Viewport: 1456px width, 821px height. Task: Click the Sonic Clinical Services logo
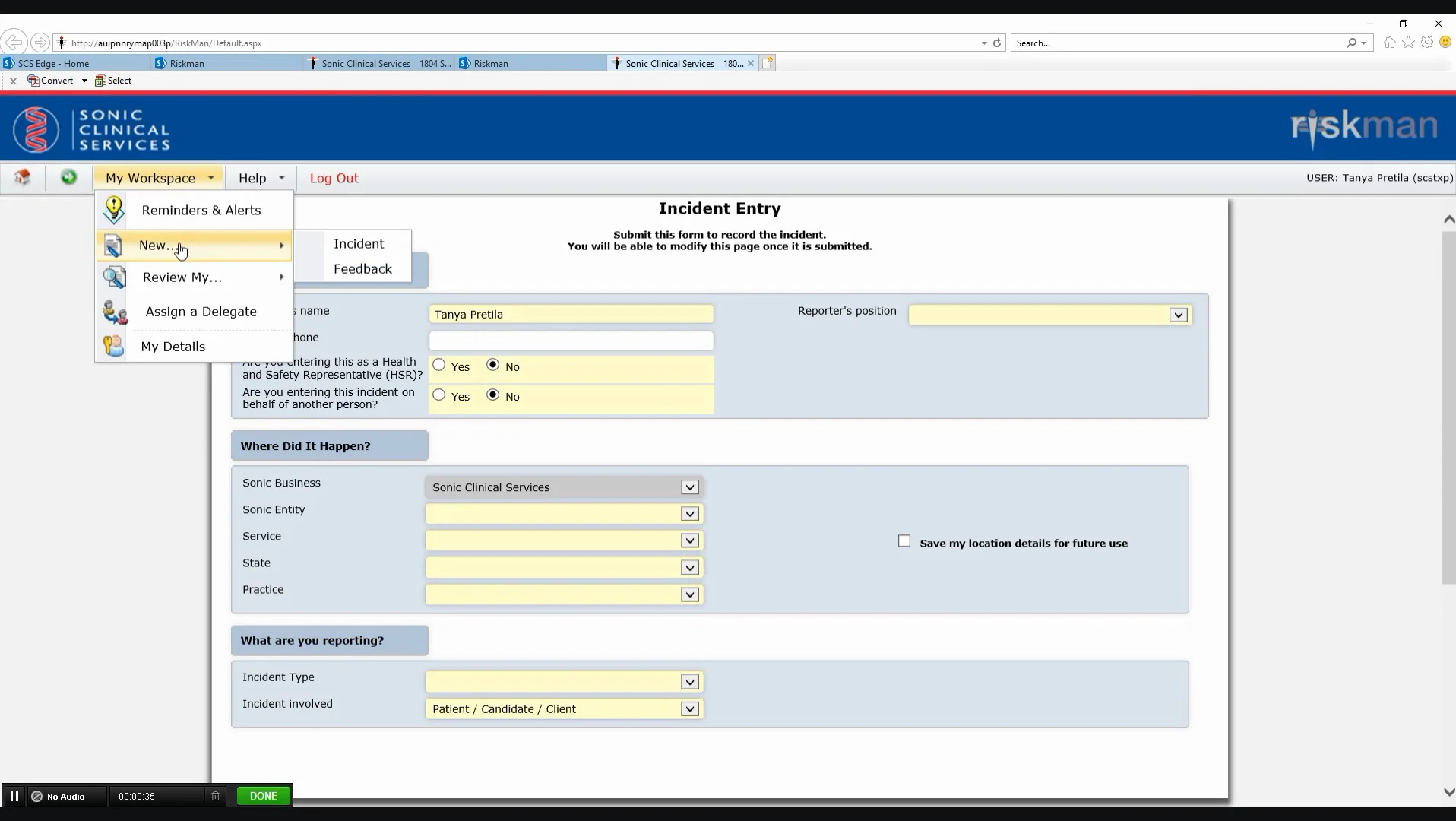(x=91, y=129)
